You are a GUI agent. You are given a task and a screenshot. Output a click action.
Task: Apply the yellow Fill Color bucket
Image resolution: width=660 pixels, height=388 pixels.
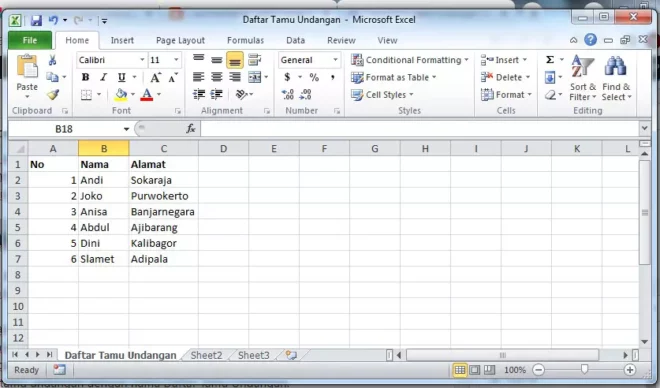click(121, 95)
